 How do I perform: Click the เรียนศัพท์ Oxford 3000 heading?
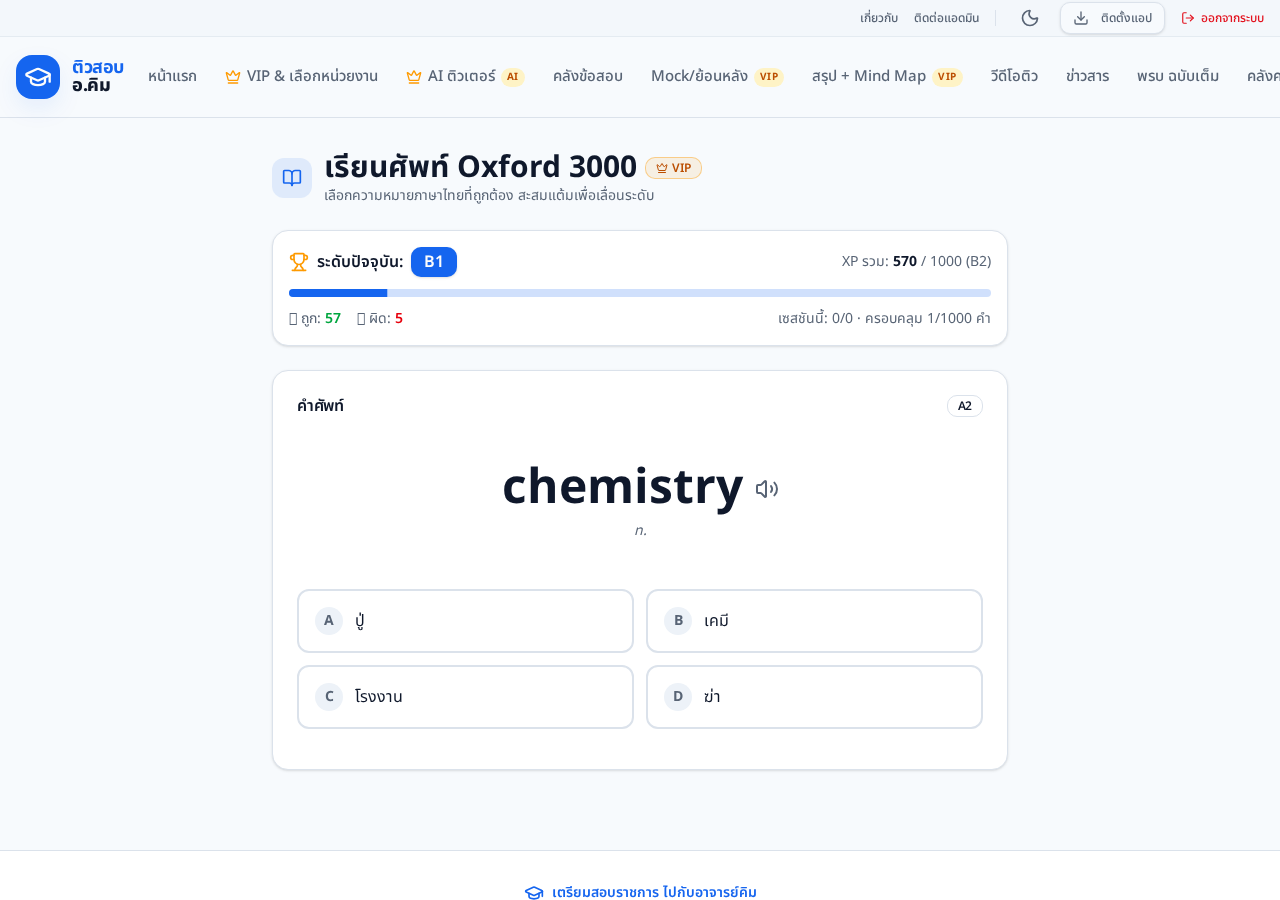coord(480,166)
